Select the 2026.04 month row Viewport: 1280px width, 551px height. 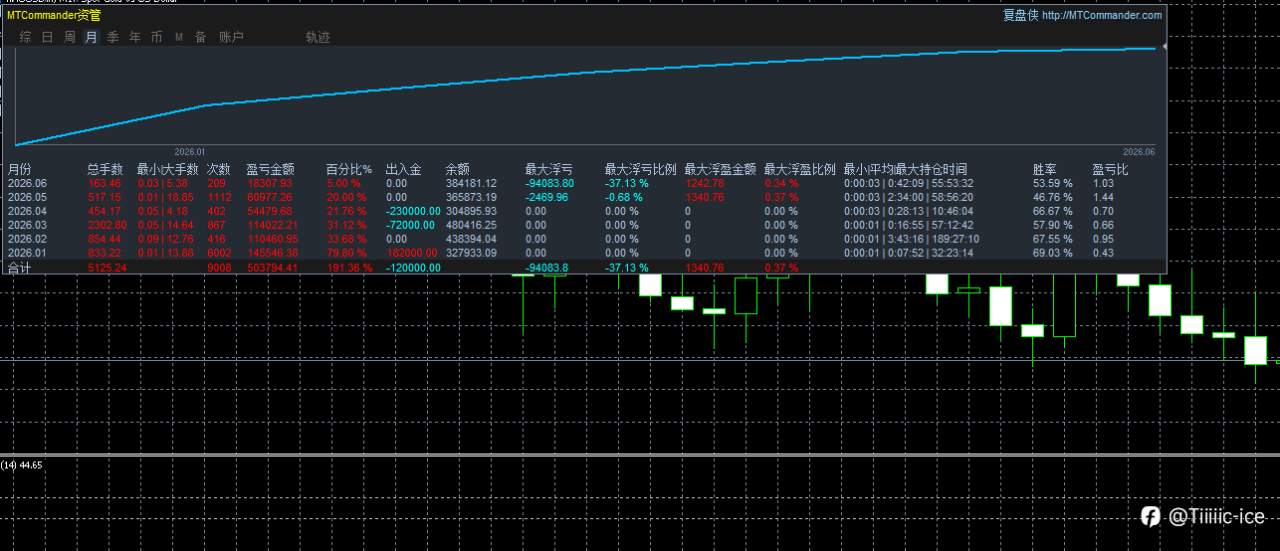[586, 211]
